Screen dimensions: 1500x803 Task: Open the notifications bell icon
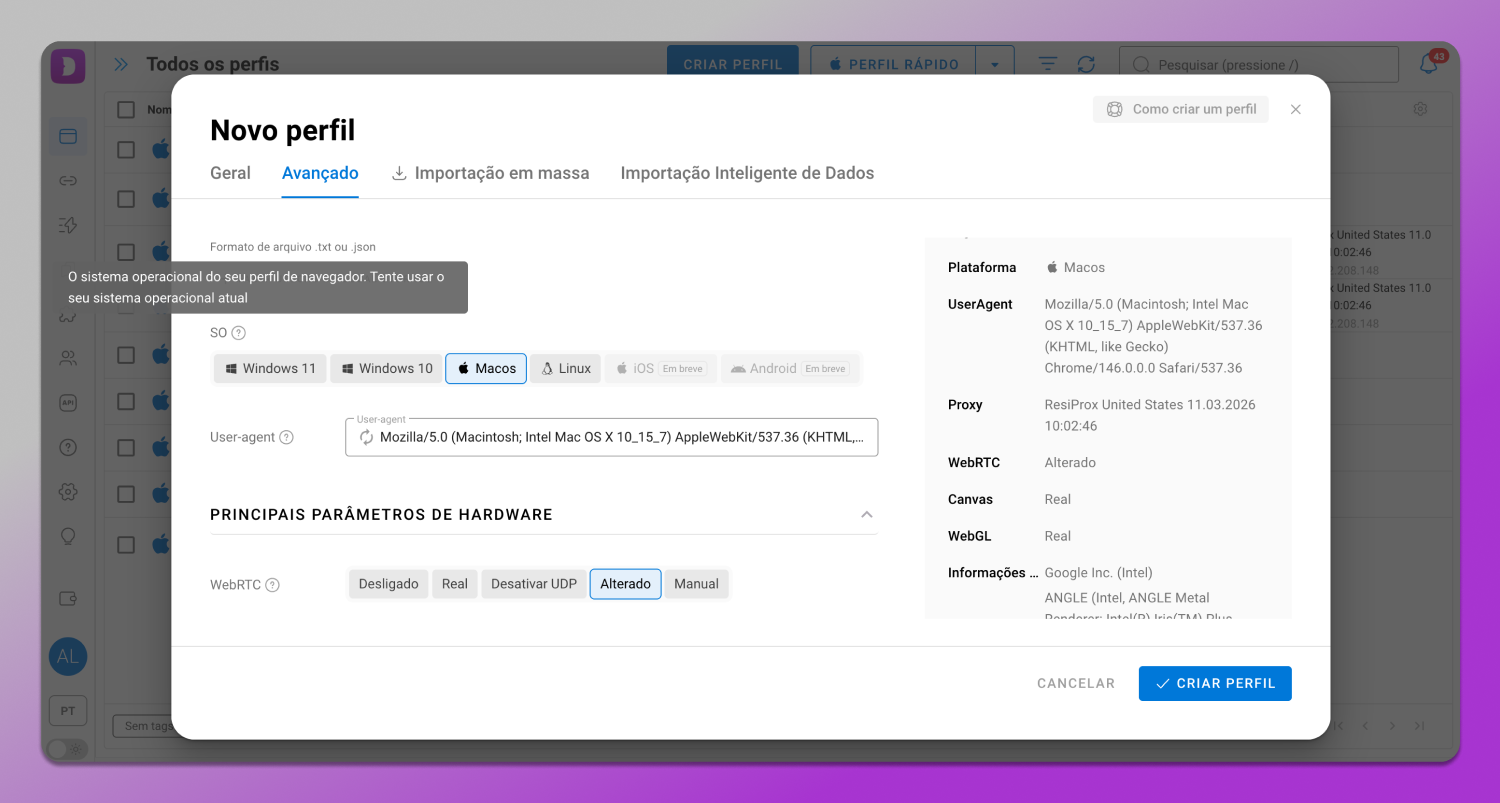pyautogui.click(x=1429, y=64)
